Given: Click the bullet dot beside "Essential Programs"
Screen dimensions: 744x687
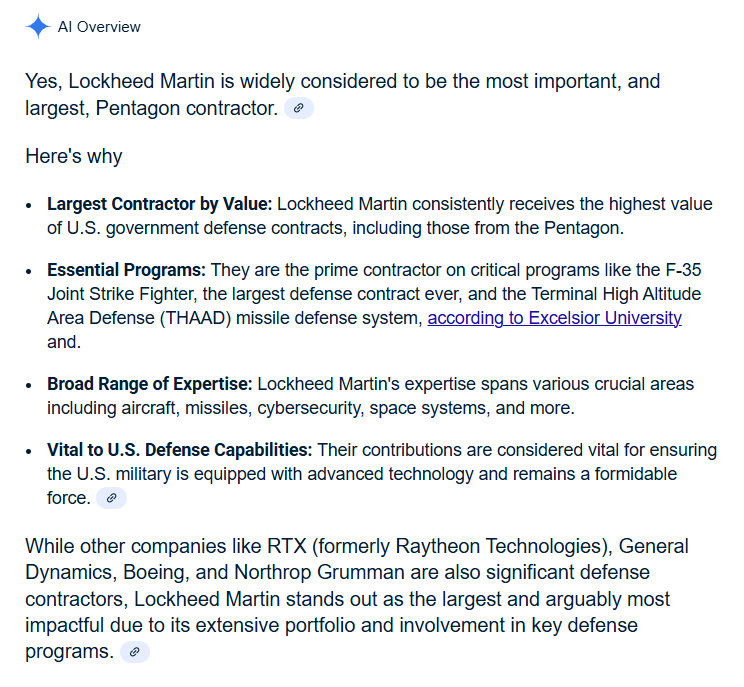Looking at the screenshot, I should 30,271.
